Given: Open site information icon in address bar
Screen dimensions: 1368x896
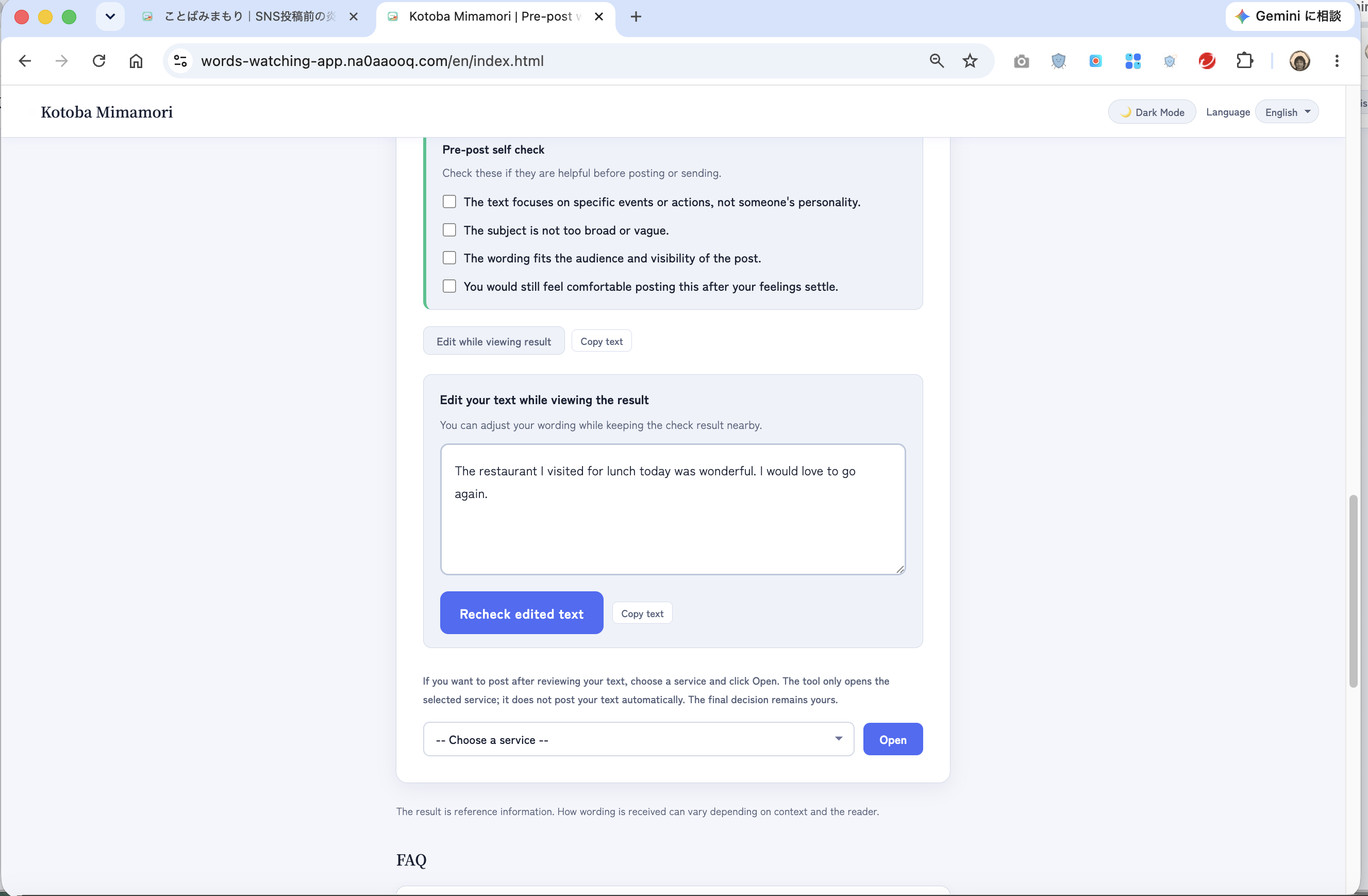Looking at the screenshot, I should click(180, 61).
